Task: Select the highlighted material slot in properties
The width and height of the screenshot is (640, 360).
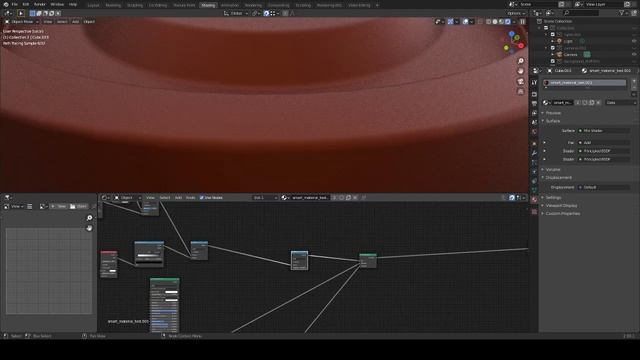Action: click(584, 83)
